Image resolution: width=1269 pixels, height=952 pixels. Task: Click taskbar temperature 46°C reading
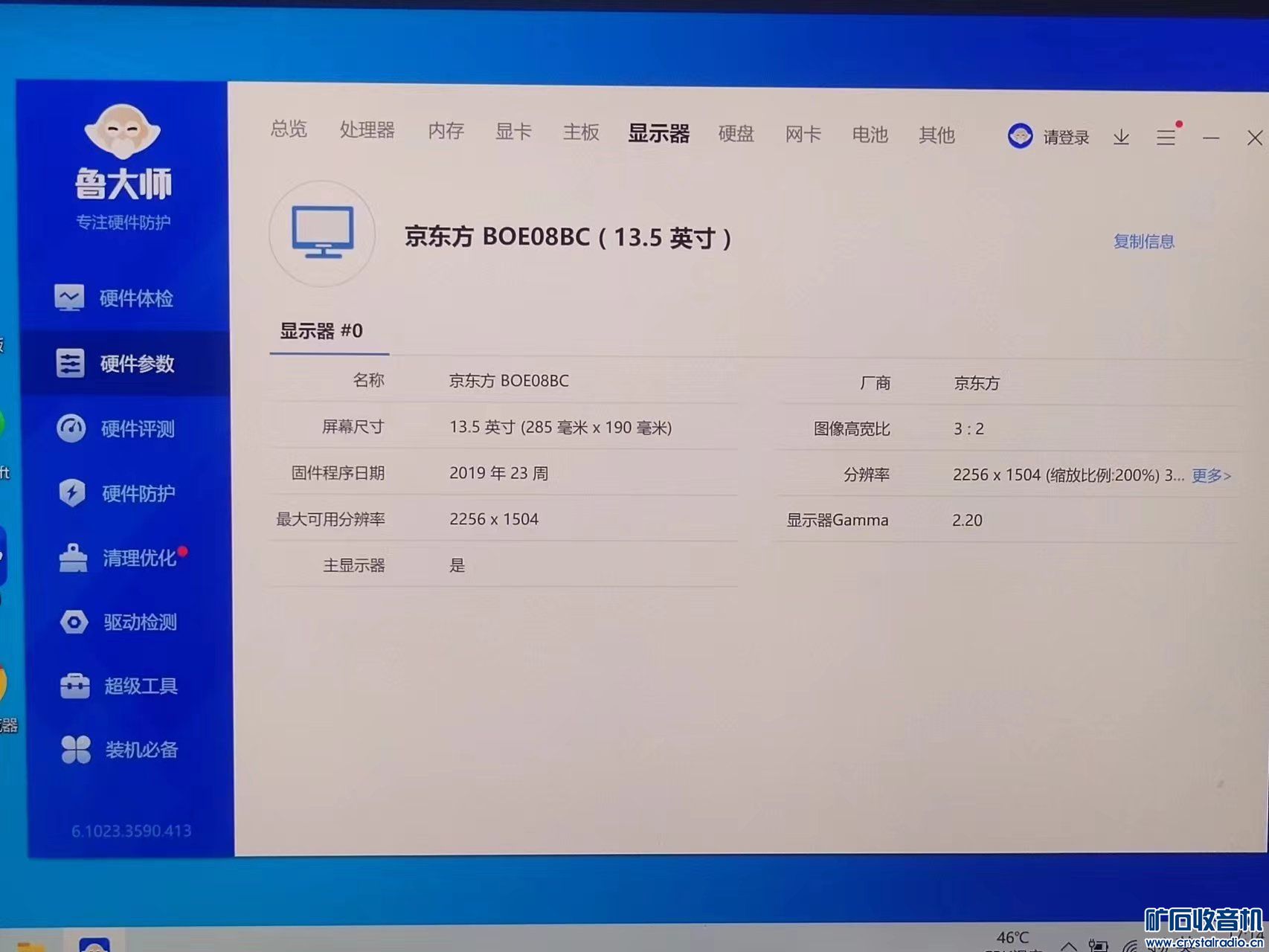click(x=1012, y=937)
